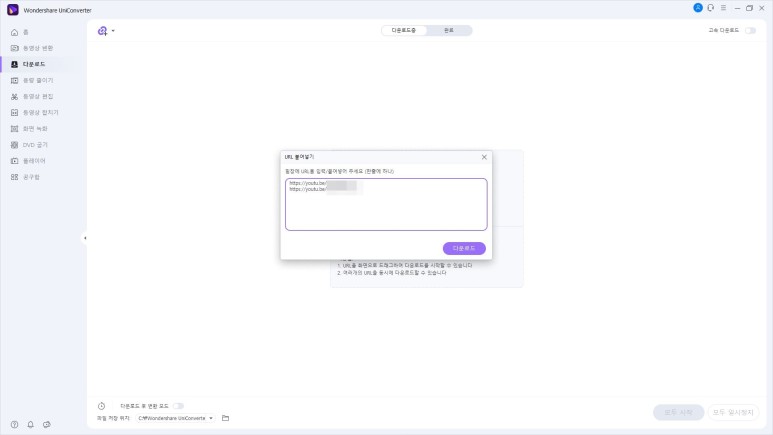This screenshot has width=773, height=435.
Task: Click the Pause All (모두 일시정지) button
Action: click(x=733, y=412)
